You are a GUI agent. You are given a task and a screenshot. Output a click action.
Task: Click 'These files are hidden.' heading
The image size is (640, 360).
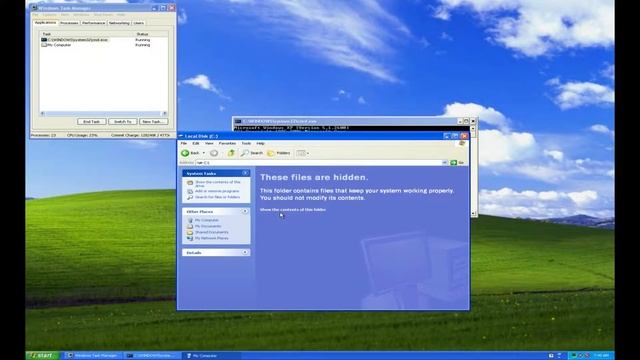314,177
